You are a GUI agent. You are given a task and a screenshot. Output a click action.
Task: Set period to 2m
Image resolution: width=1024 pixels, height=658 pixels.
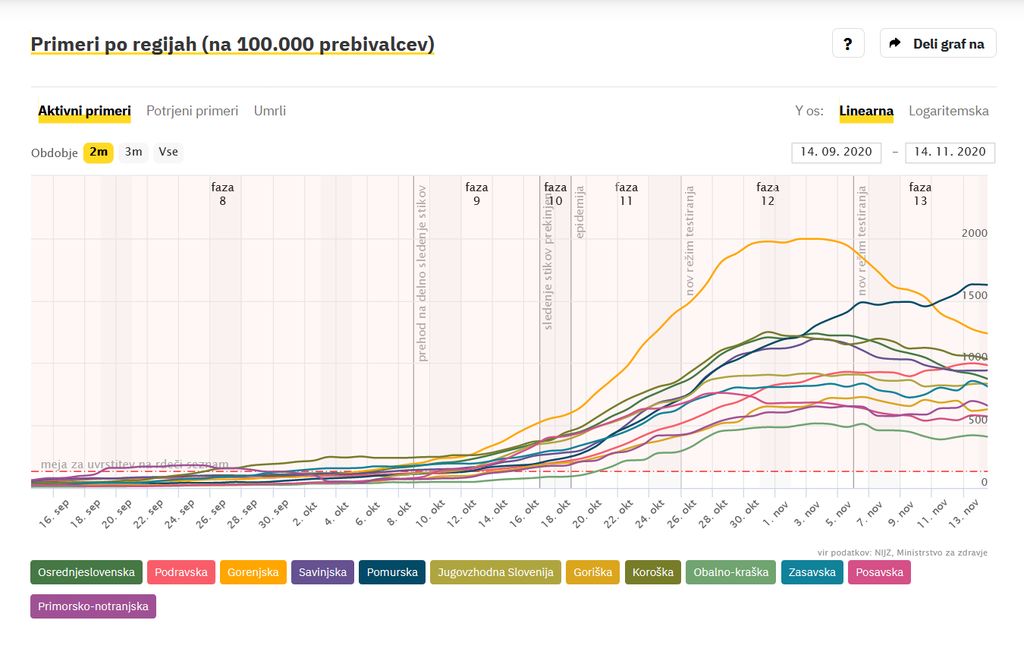tap(98, 152)
